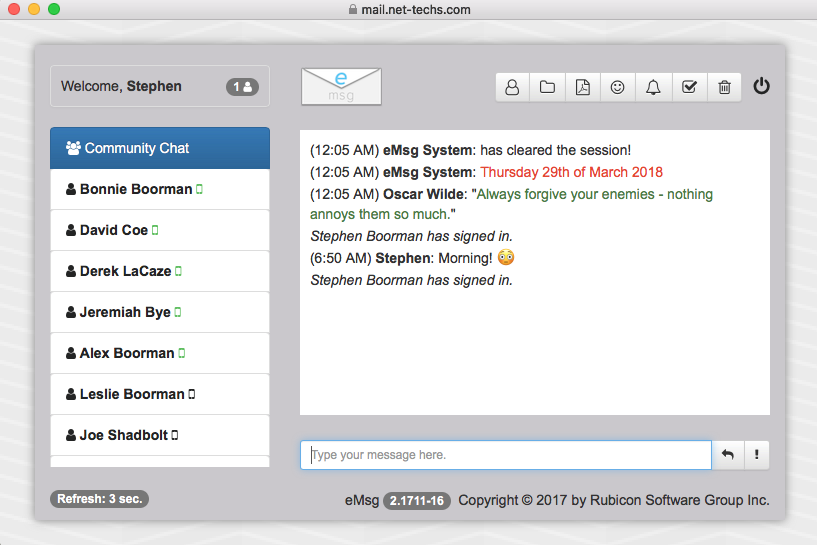The height and width of the screenshot is (545, 817).
Task: Select the Community Chat tab
Action: click(x=160, y=148)
